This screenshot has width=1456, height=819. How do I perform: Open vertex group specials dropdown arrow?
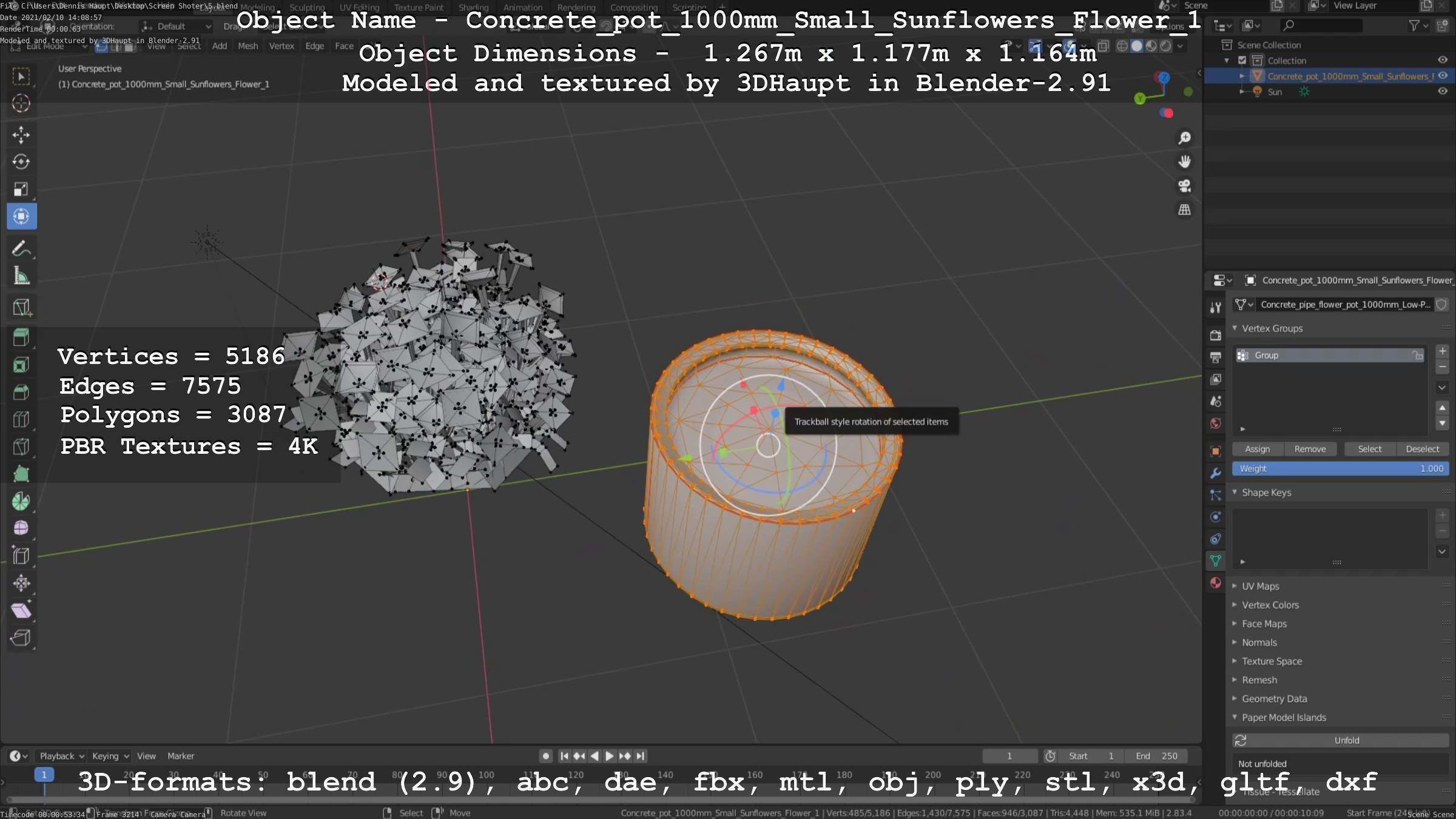click(1442, 388)
